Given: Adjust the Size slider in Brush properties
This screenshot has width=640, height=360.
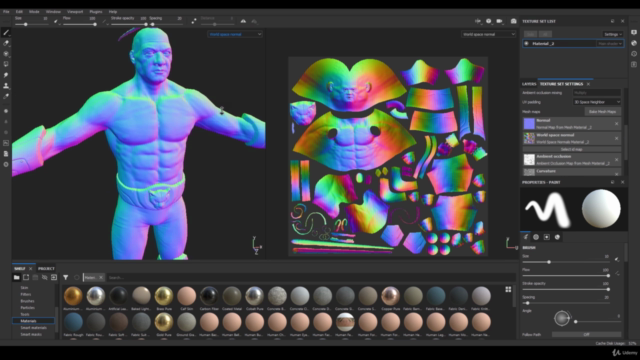Looking at the screenshot, I should 566,262.
